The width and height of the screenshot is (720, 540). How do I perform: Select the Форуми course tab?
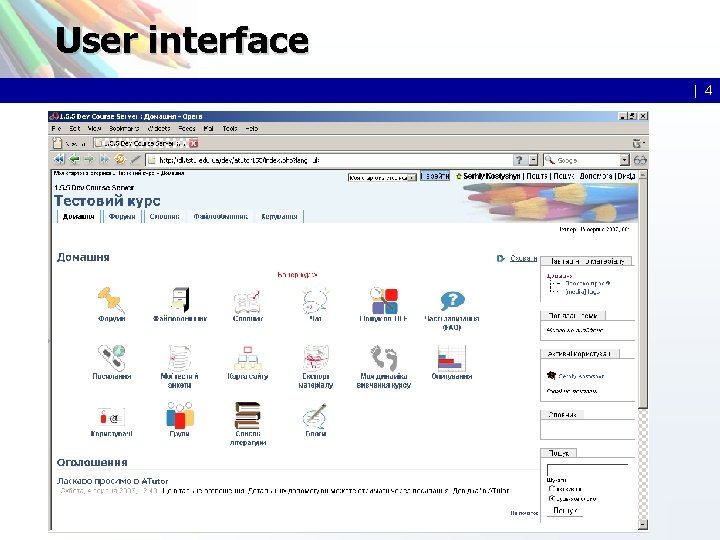coord(122,216)
